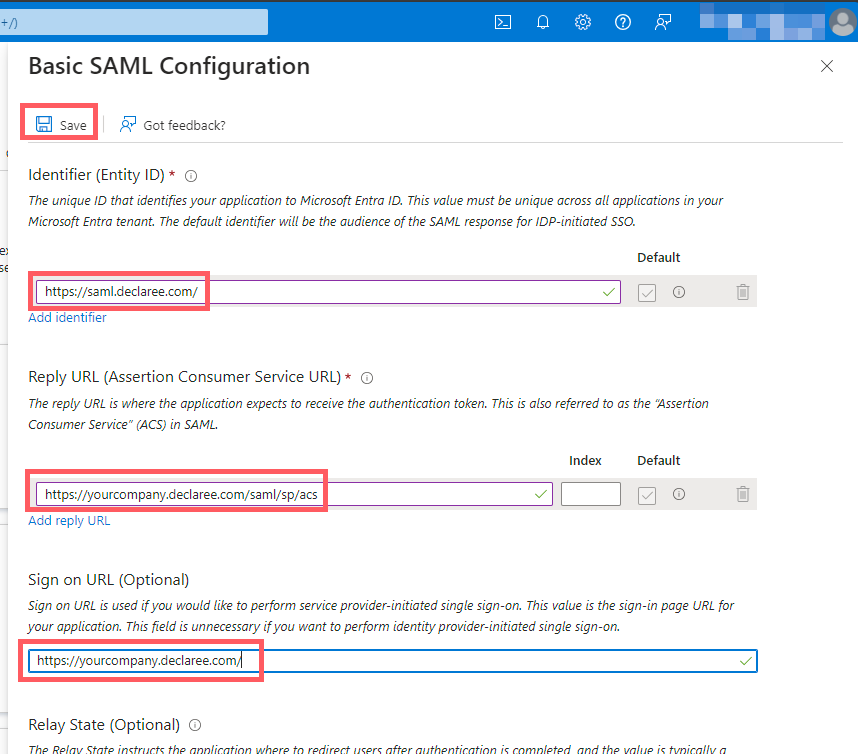This screenshot has width=858, height=754.
Task: View the Reply URL info tooltip
Action: [367, 378]
